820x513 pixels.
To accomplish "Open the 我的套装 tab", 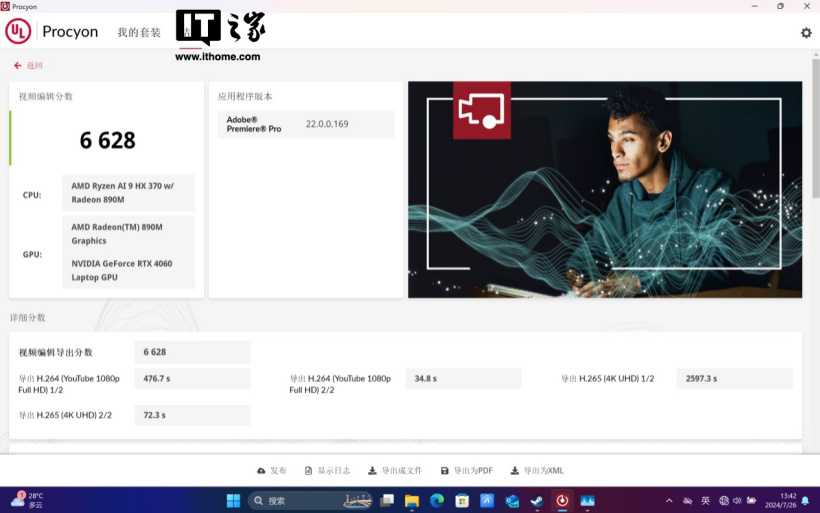I will click(138, 33).
